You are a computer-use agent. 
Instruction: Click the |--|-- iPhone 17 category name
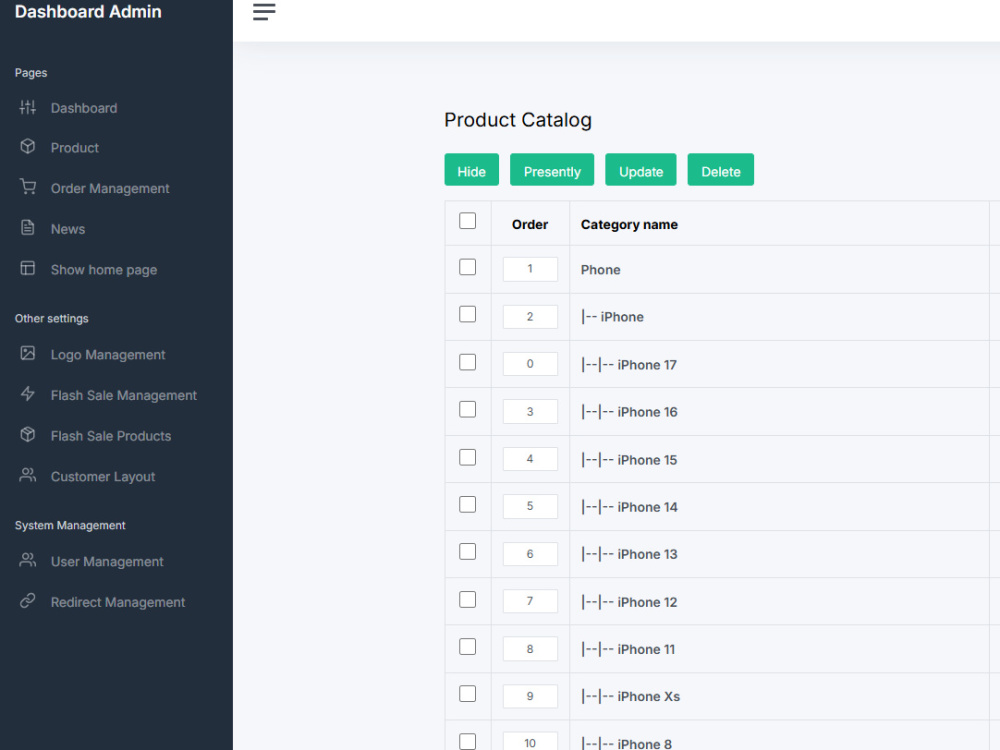point(628,365)
